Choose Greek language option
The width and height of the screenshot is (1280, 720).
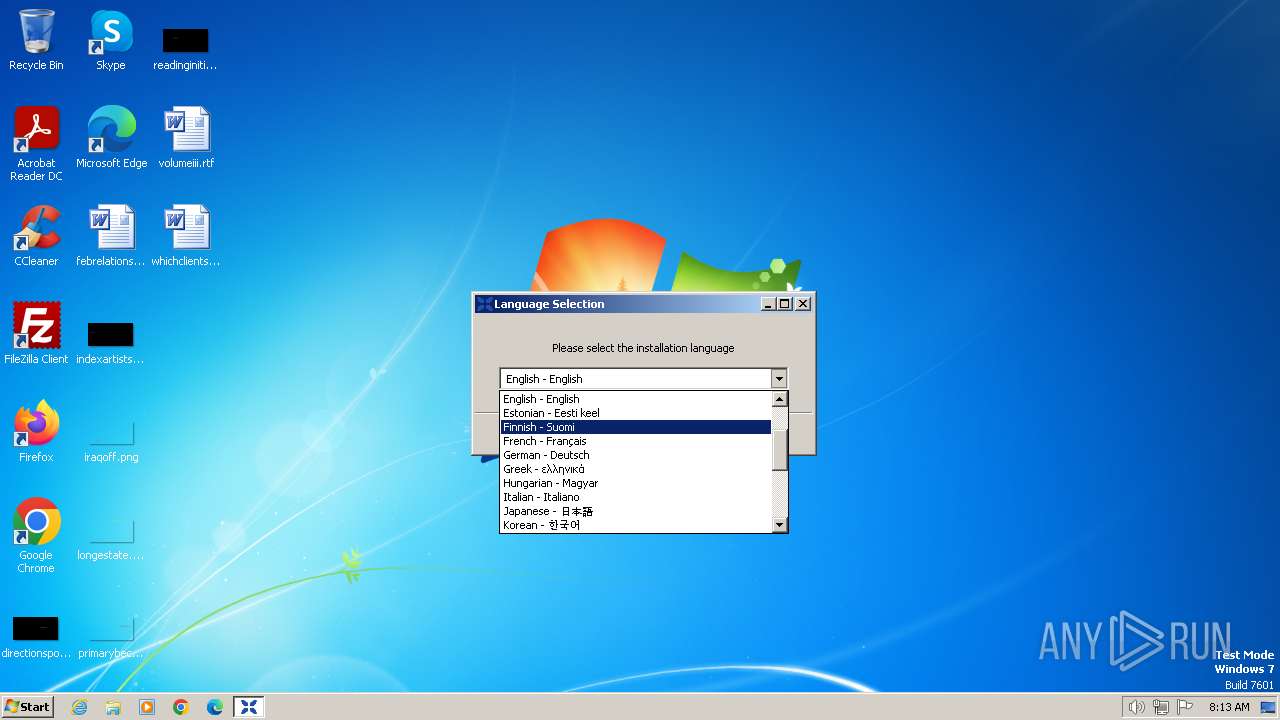(x=636, y=469)
